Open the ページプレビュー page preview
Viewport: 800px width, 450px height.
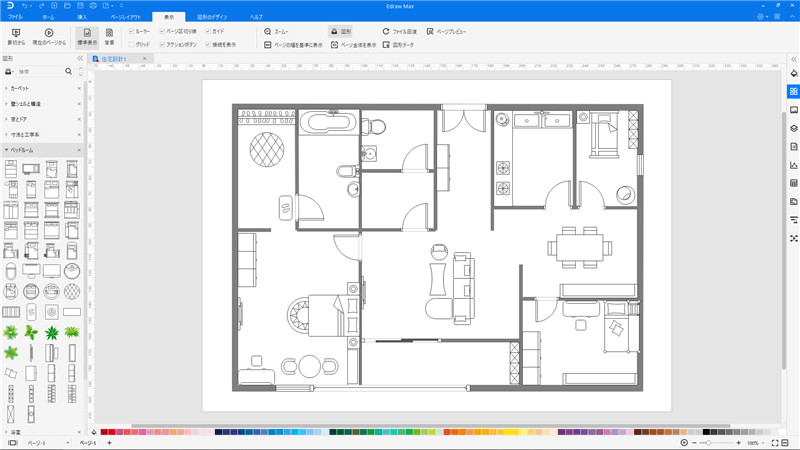(x=446, y=32)
